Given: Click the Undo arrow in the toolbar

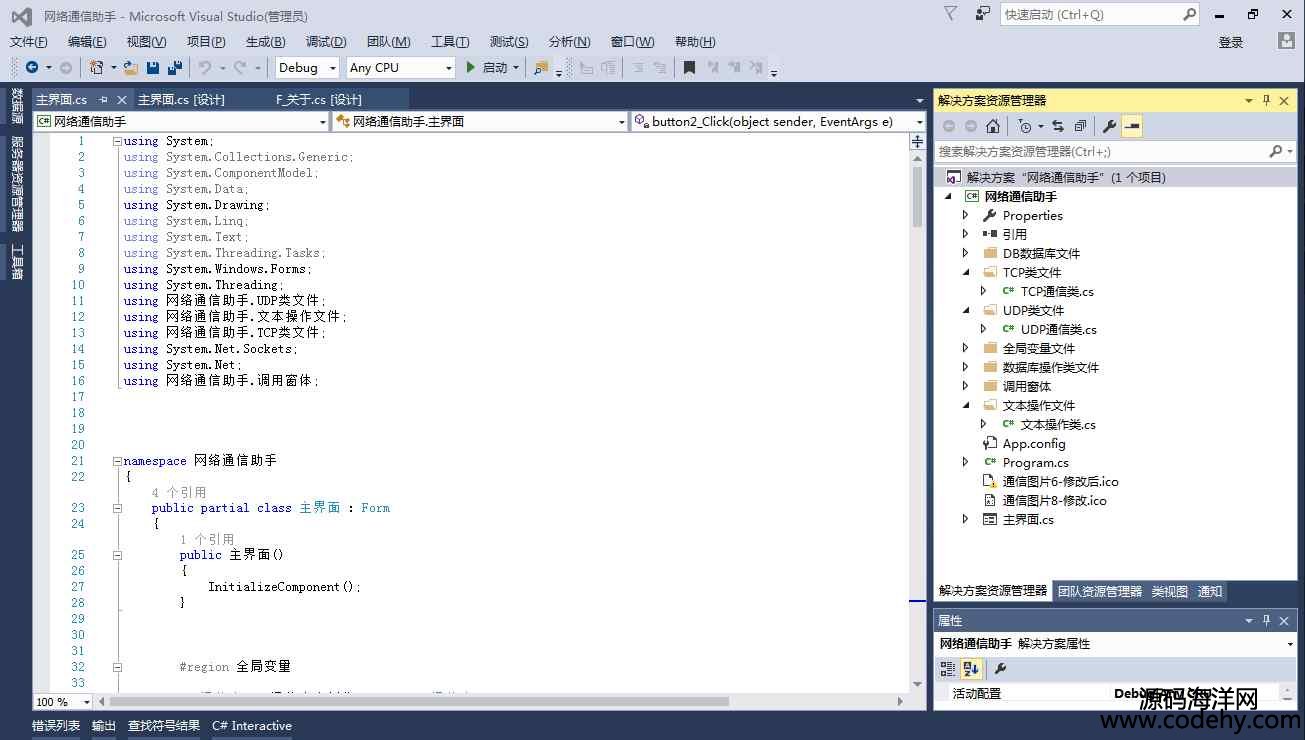Looking at the screenshot, I should tap(204, 68).
